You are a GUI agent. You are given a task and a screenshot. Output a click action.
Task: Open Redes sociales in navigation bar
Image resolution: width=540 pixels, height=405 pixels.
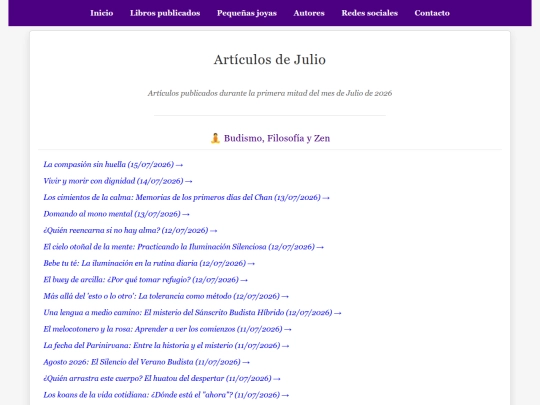tap(370, 13)
